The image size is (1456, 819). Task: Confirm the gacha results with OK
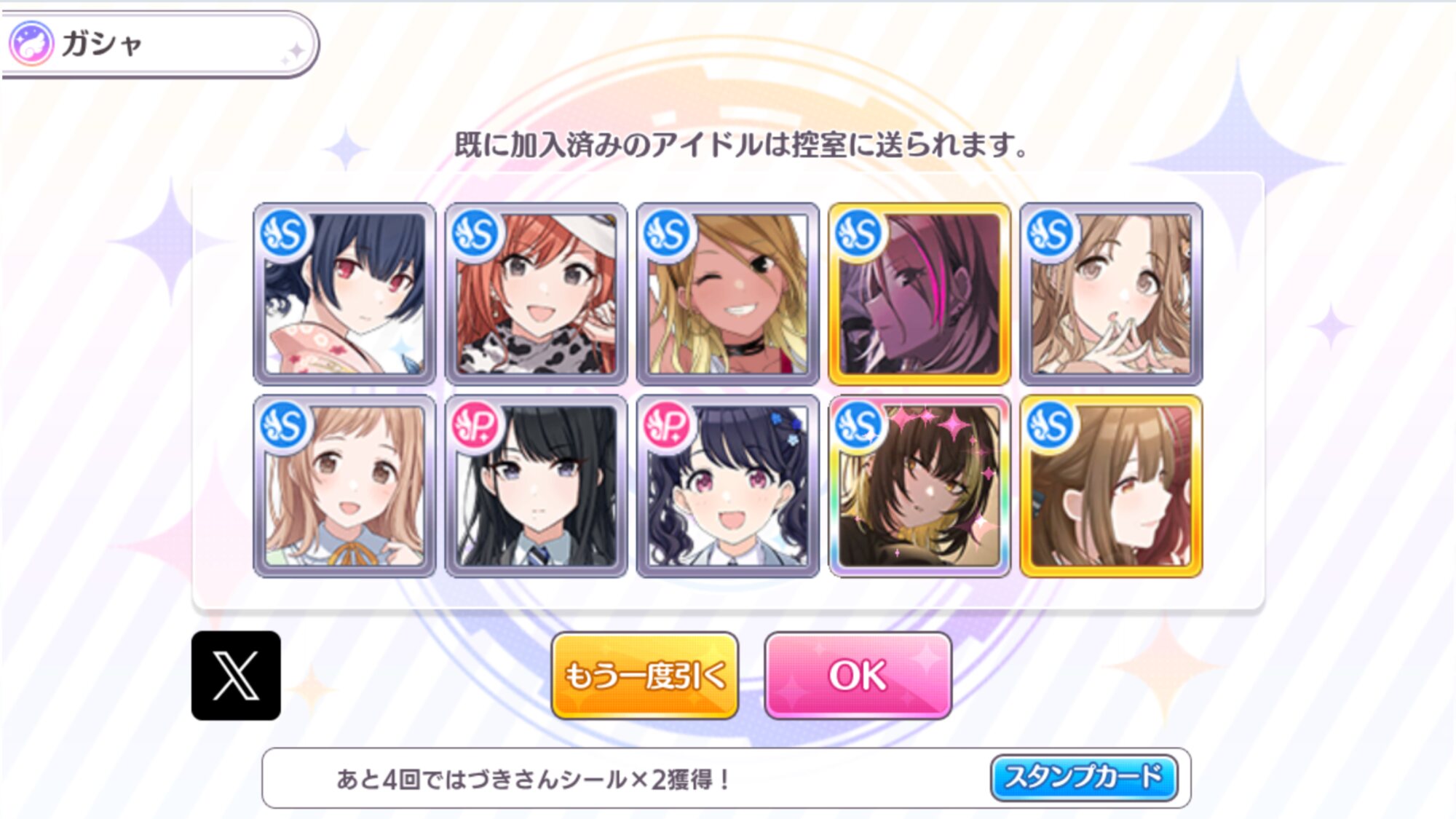point(858,676)
